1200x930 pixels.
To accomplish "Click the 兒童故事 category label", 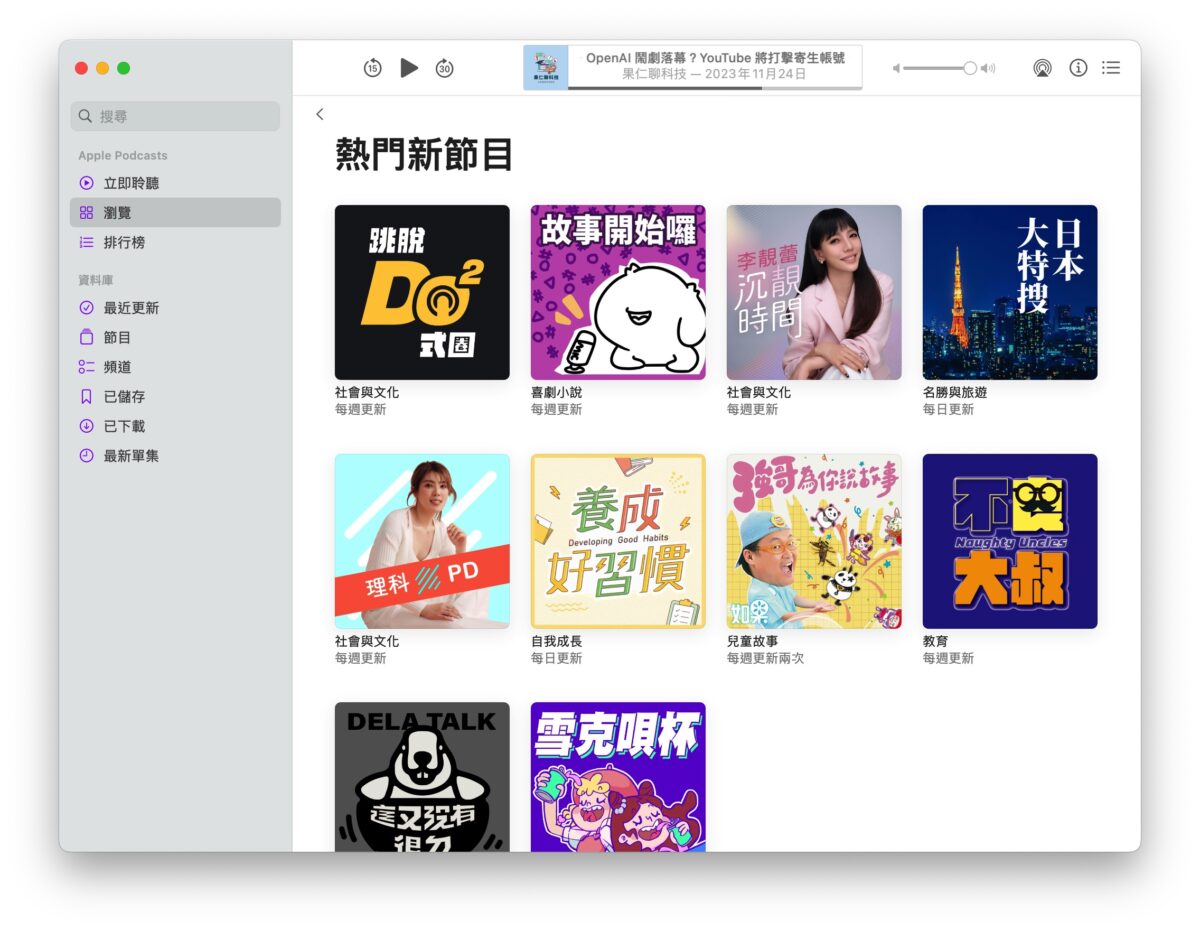I will 753,642.
